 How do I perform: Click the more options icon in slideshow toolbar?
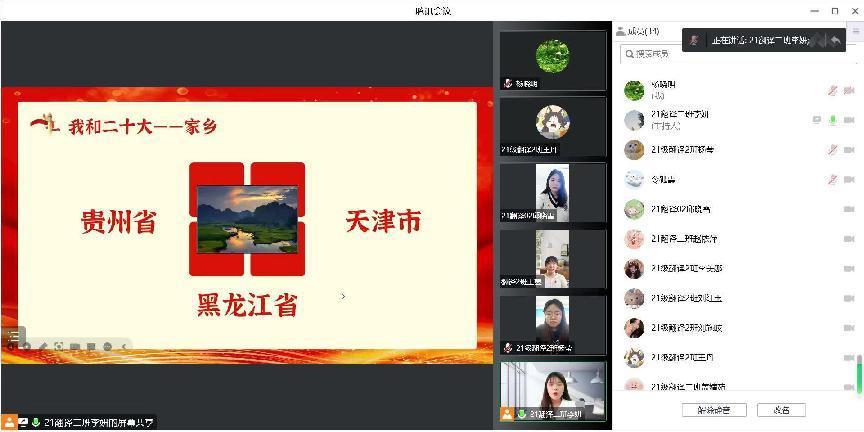click(107, 346)
